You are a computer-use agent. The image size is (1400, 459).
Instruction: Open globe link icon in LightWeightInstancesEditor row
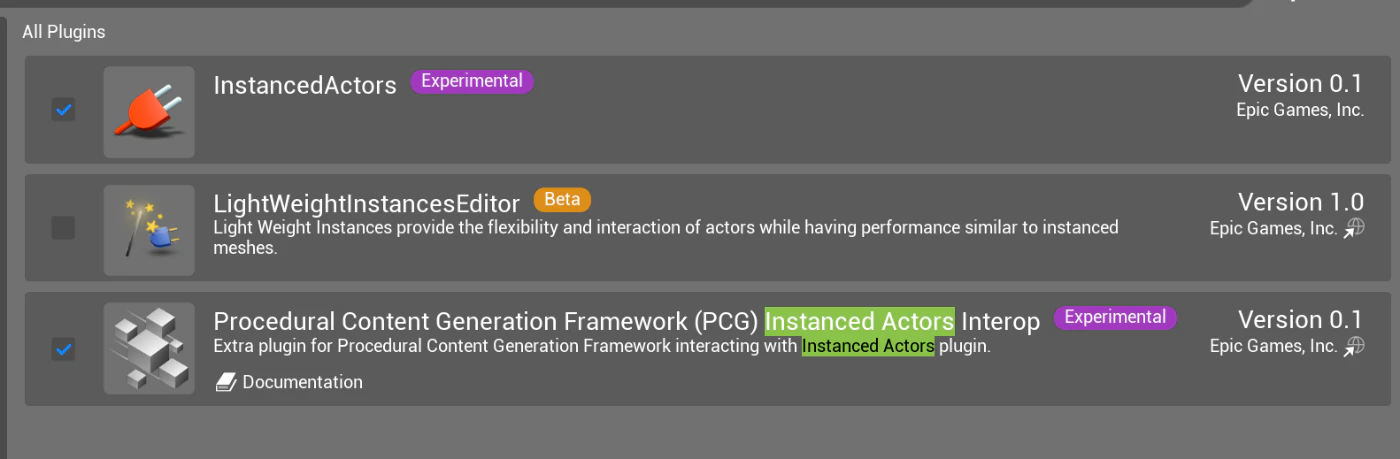(1354, 229)
